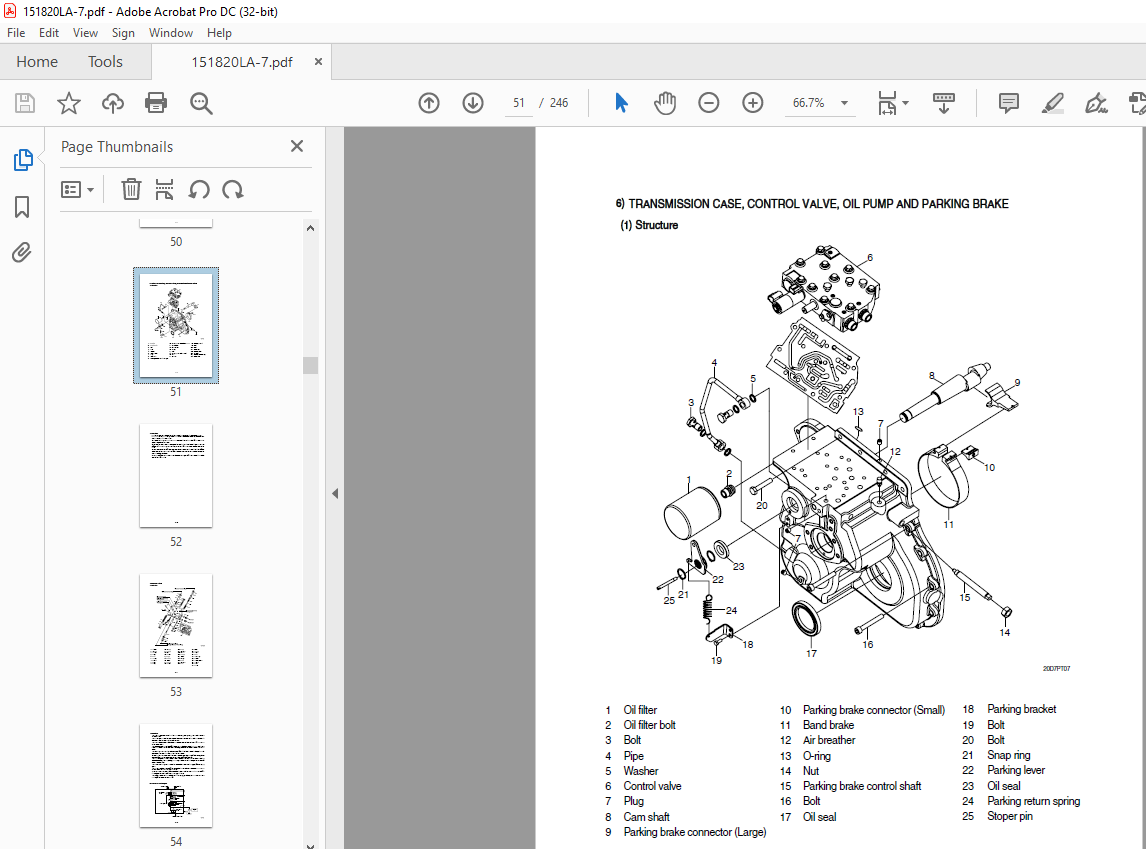1146x849 pixels.
Task: Open the Bookmarks sidebar panel
Action: tap(22, 207)
